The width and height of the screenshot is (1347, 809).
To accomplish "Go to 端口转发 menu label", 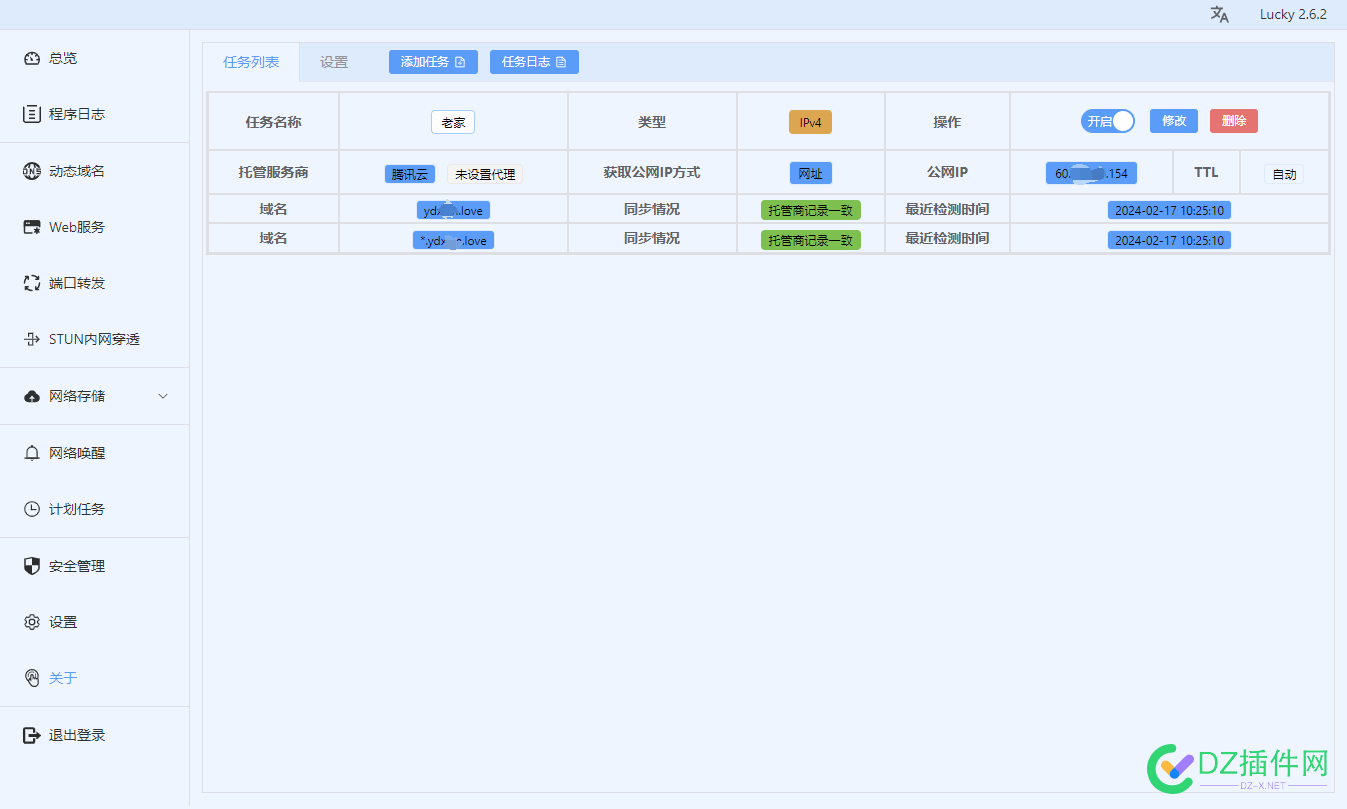I will [x=77, y=283].
